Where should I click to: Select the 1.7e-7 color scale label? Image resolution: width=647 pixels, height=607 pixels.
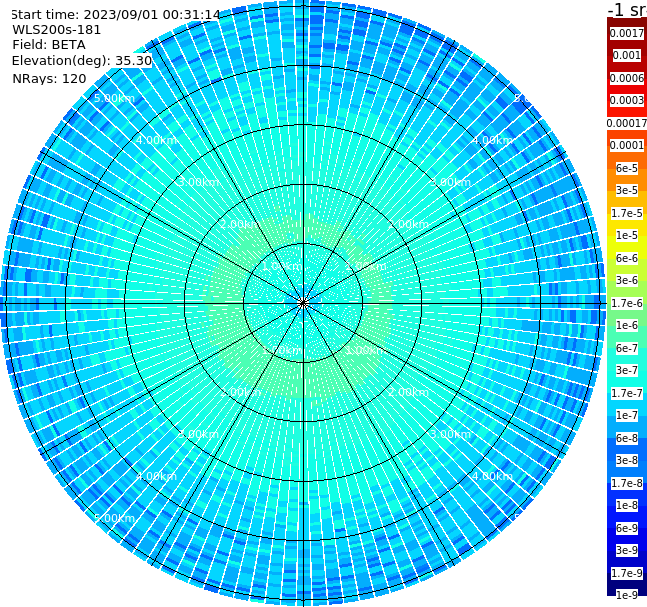coord(627,393)
